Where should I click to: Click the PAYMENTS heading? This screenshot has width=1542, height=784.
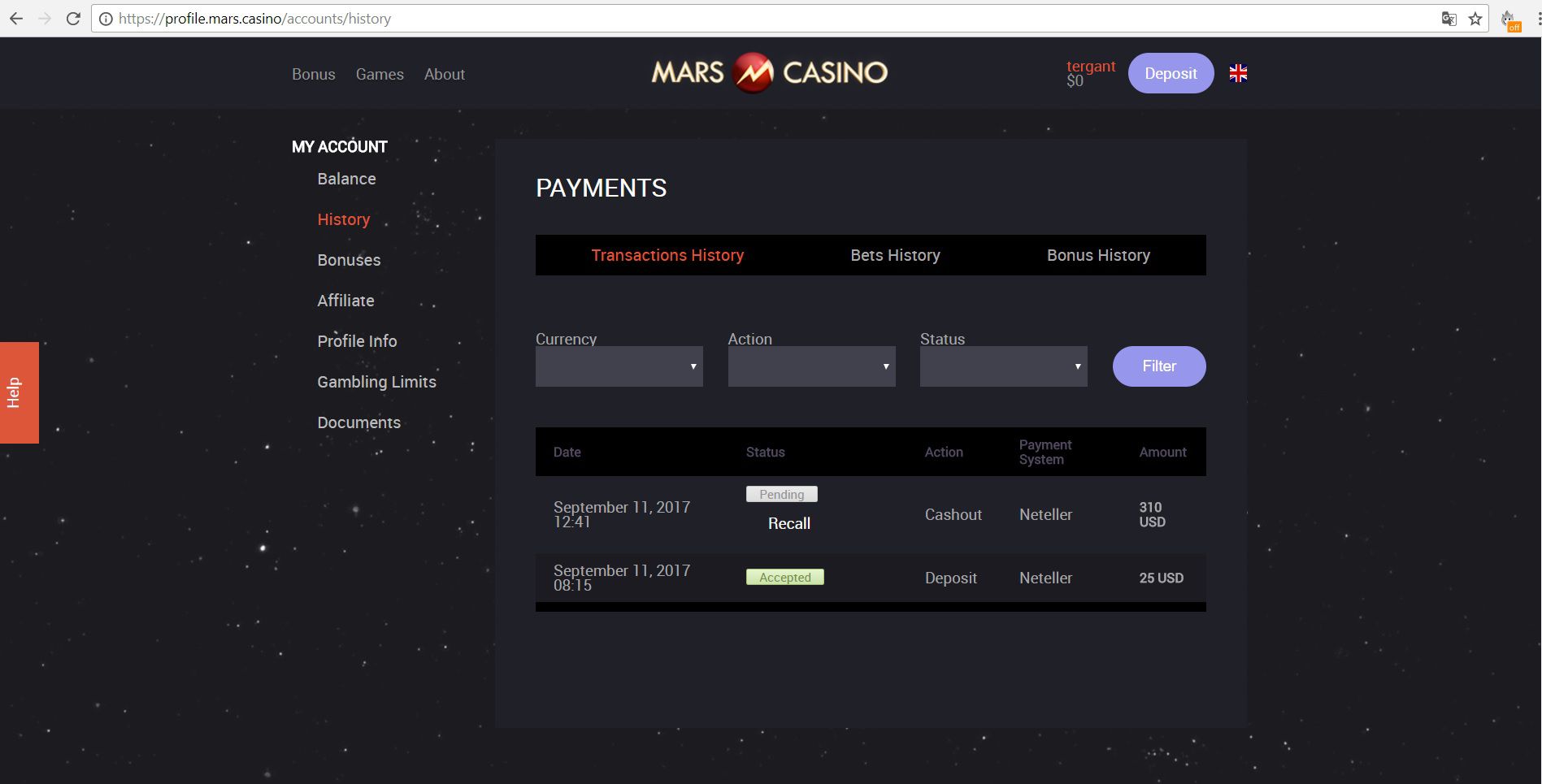pyautogui.click(x=602, y=188)
